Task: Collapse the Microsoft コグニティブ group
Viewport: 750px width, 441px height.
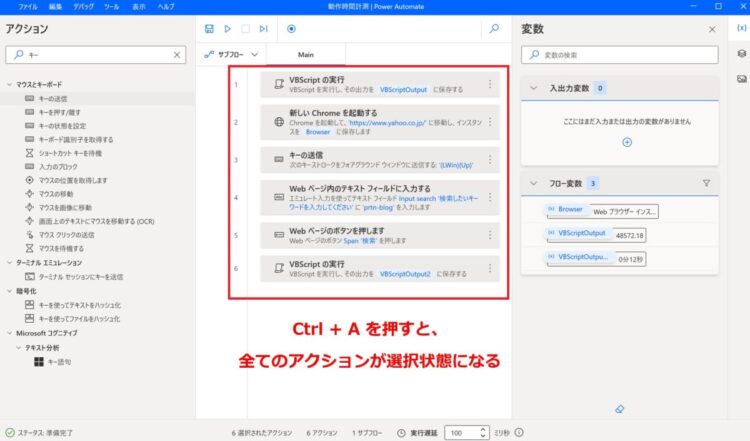Action: point(9,333)
